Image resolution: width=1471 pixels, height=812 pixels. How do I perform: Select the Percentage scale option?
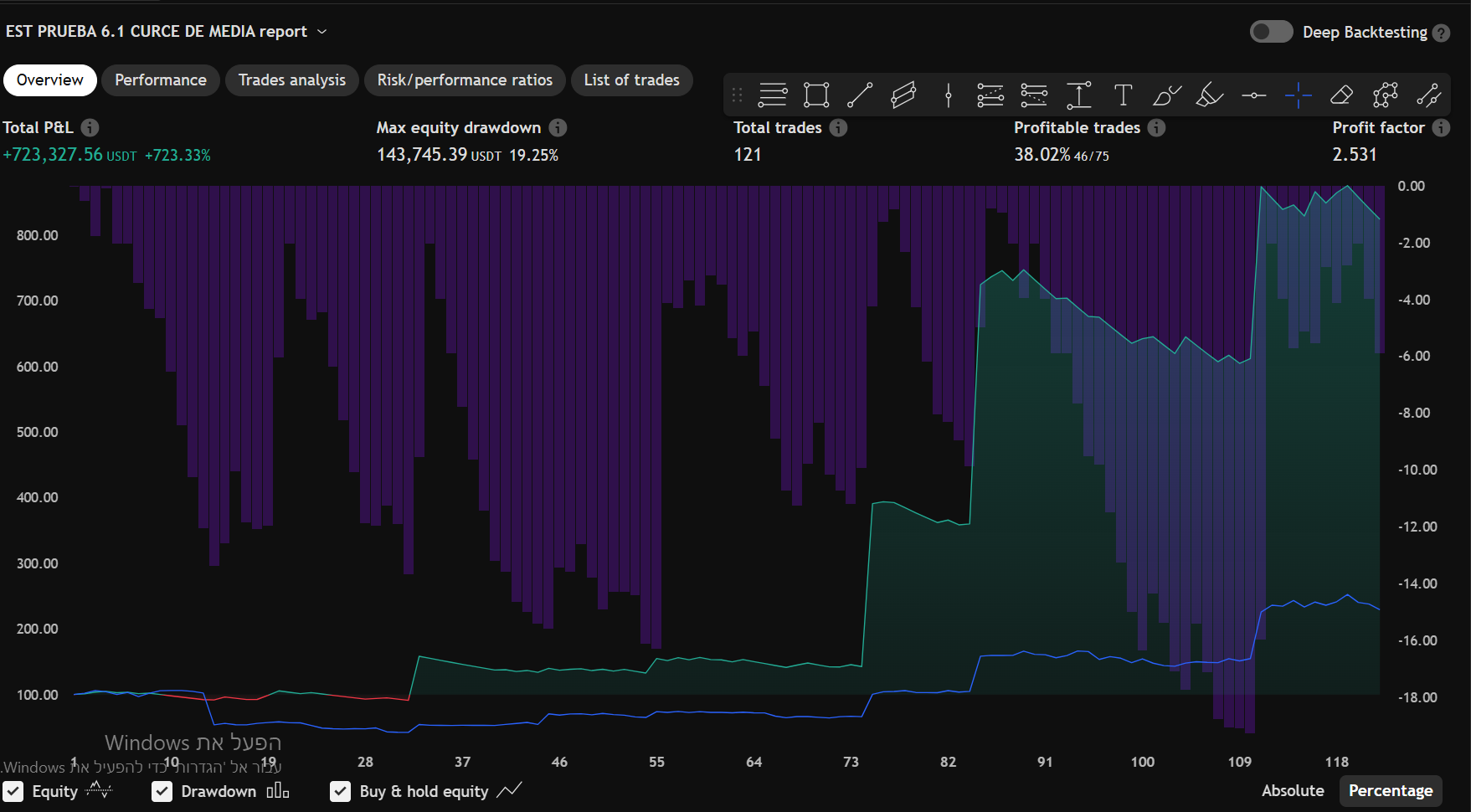click(x=1391, y=791)
